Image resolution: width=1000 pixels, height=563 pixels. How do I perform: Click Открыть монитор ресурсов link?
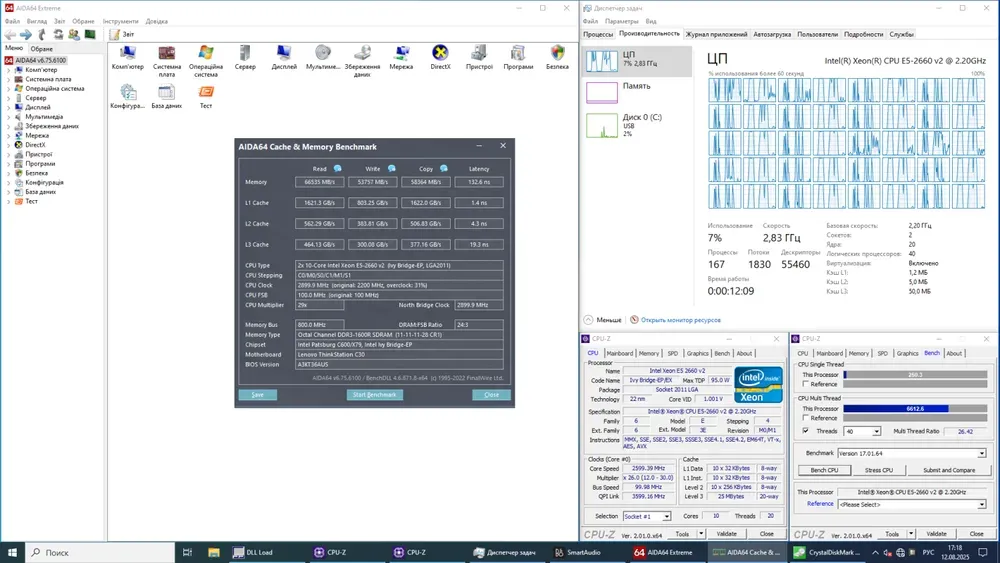point(680,320)
